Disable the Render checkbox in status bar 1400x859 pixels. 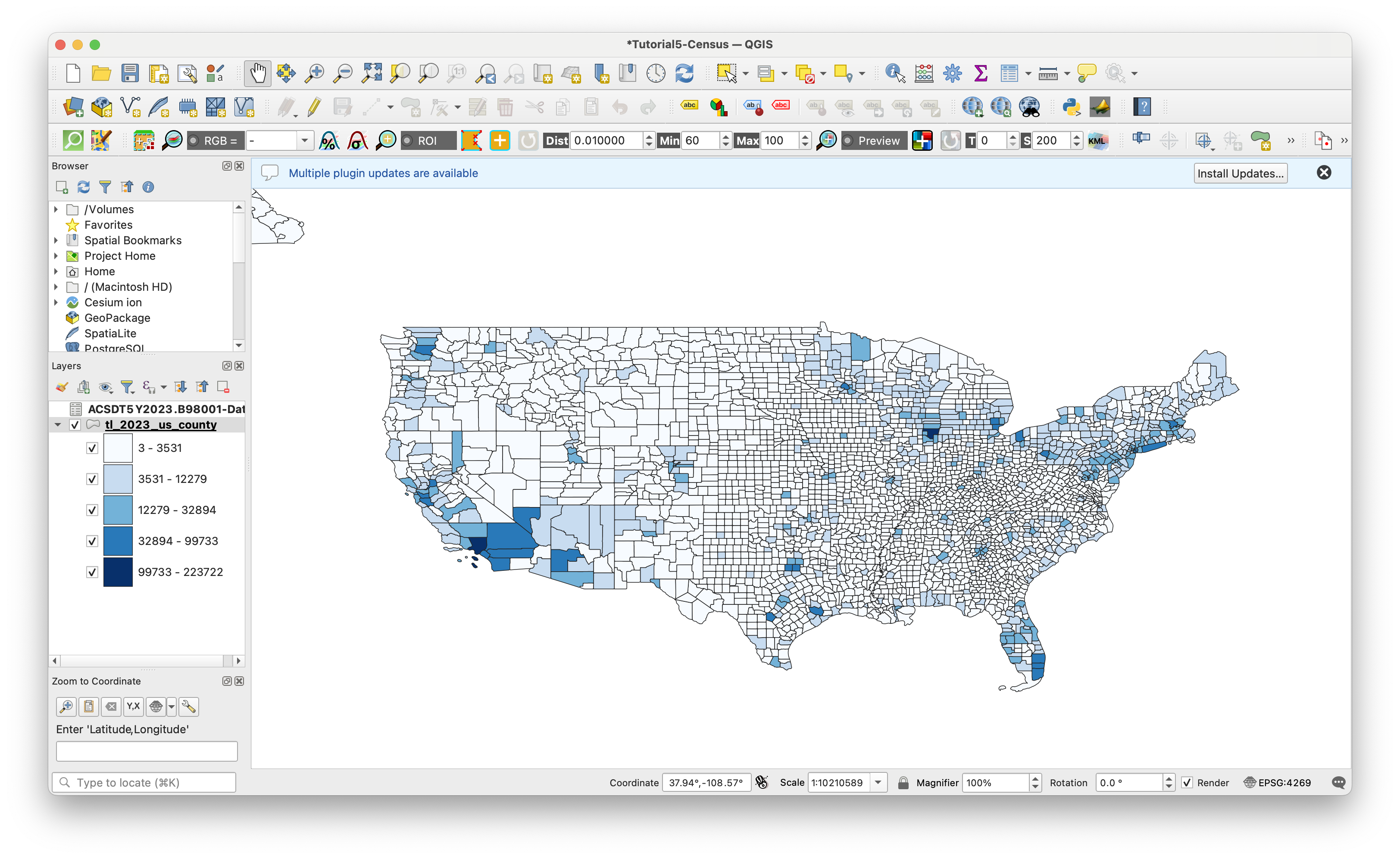click(1187, 782)
